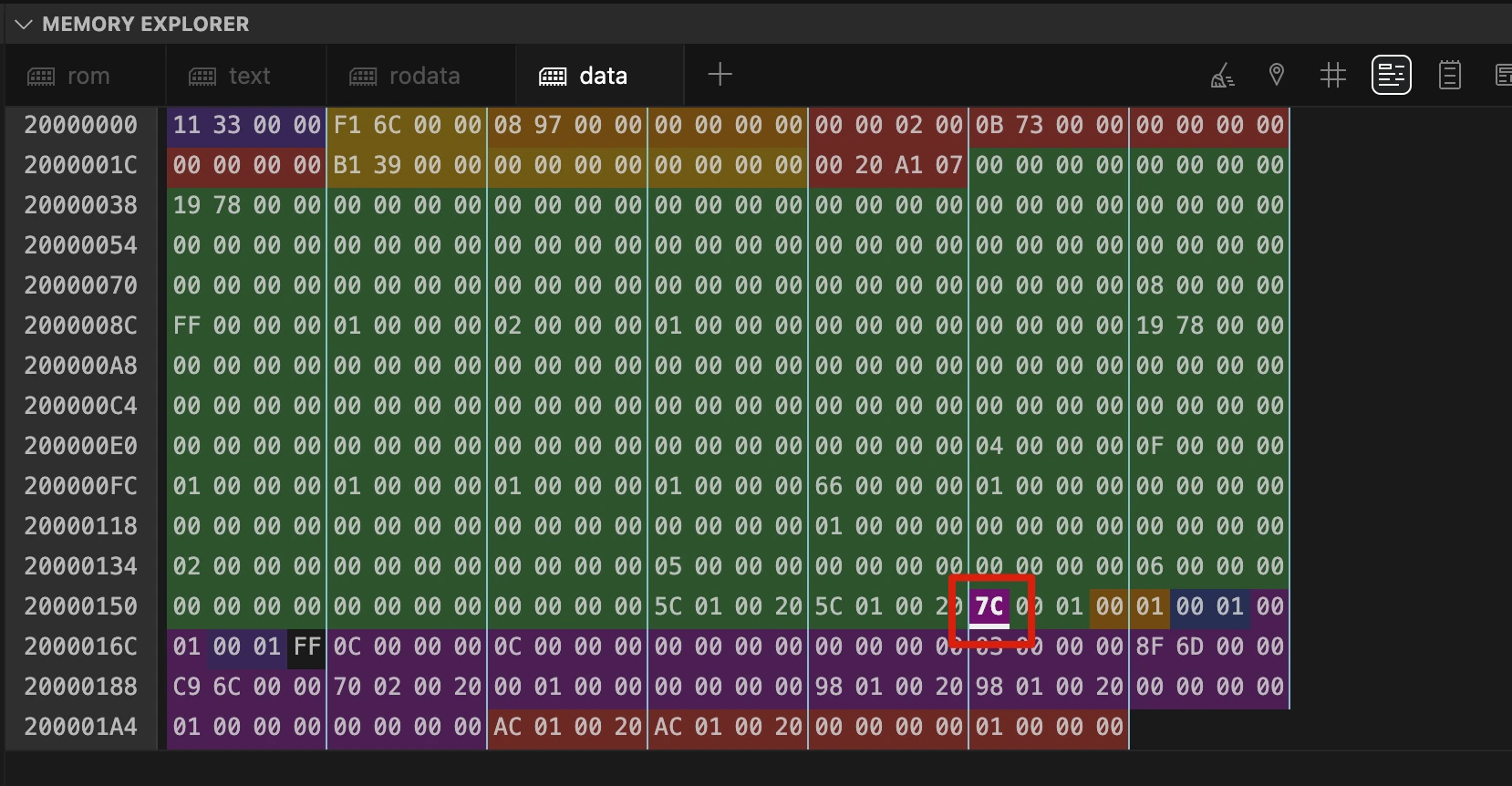The height and width of the screenshot is (786, 1512).
Task: Select the 66 byte in row 200000FC
Action: pyautogui.click(x=828, y=486)
